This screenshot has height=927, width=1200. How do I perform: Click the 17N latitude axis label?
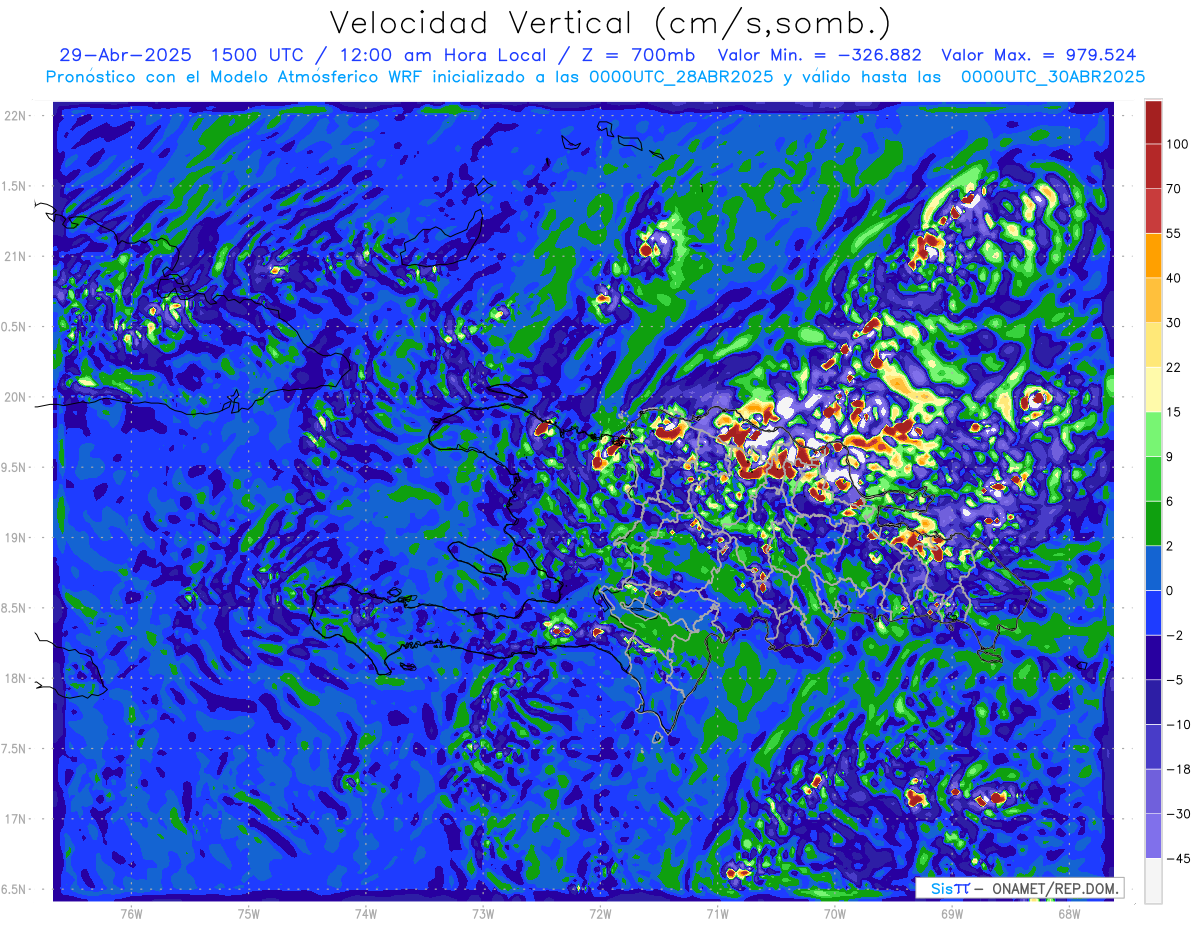[x=17, y=819]
